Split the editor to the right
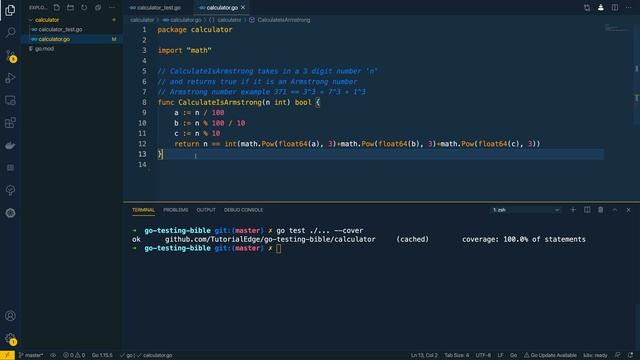 pyautogui.click(x=615, y=7)
